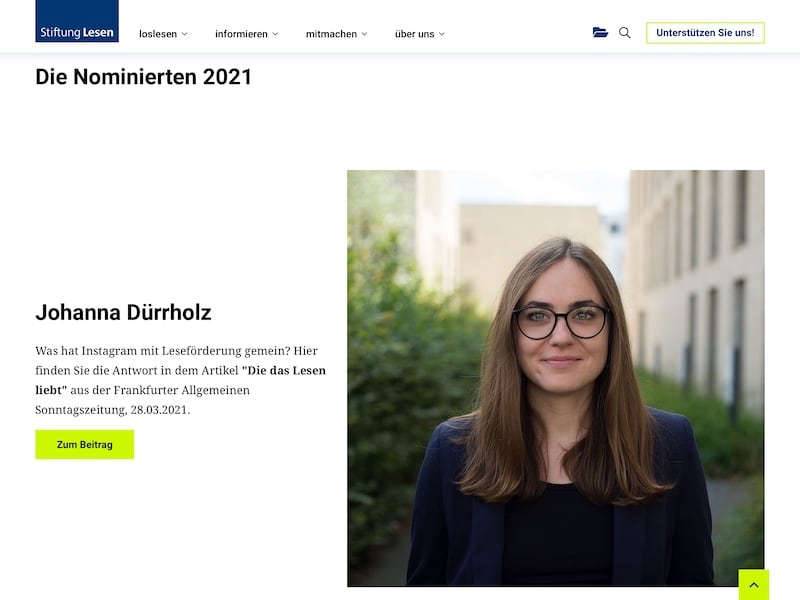Click the Johanna Dürrholz heading
Screen dimensions: 800x600
(123, 312)
